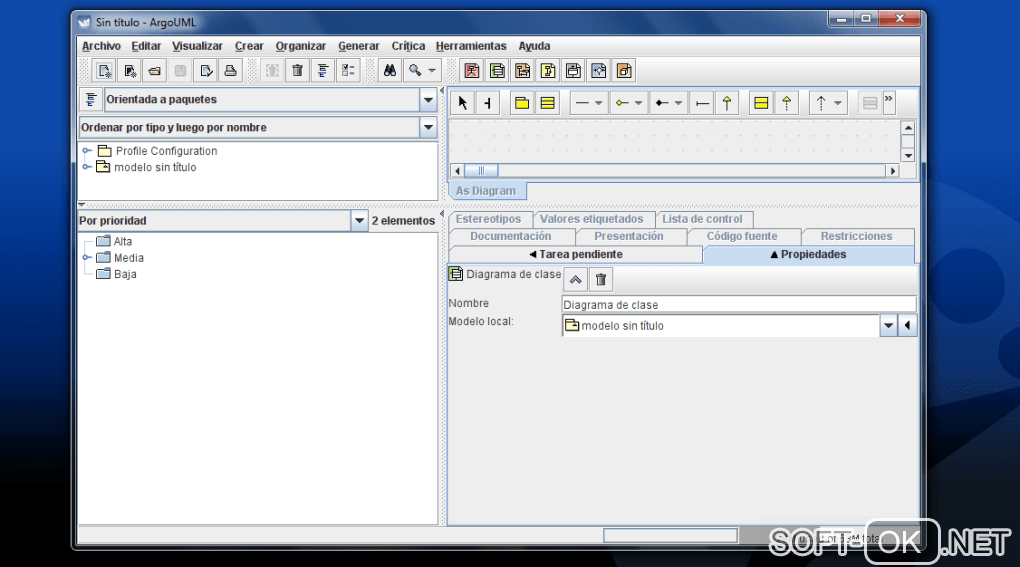This screenshot has width=1020, height=567.
Task: Open the Visualizar menu
Action: [197, 46]
